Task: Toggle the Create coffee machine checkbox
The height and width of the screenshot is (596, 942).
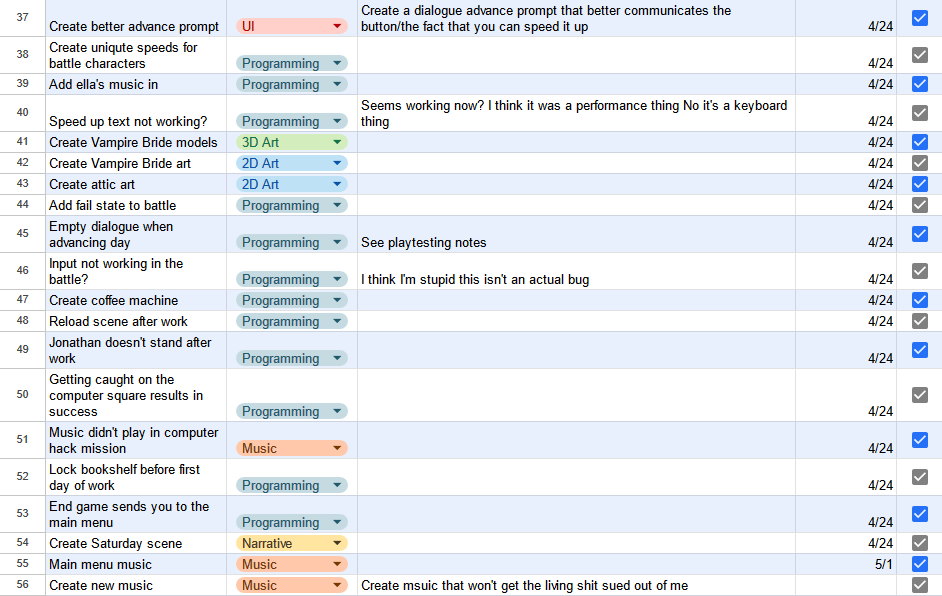Action: click(920, 300)
